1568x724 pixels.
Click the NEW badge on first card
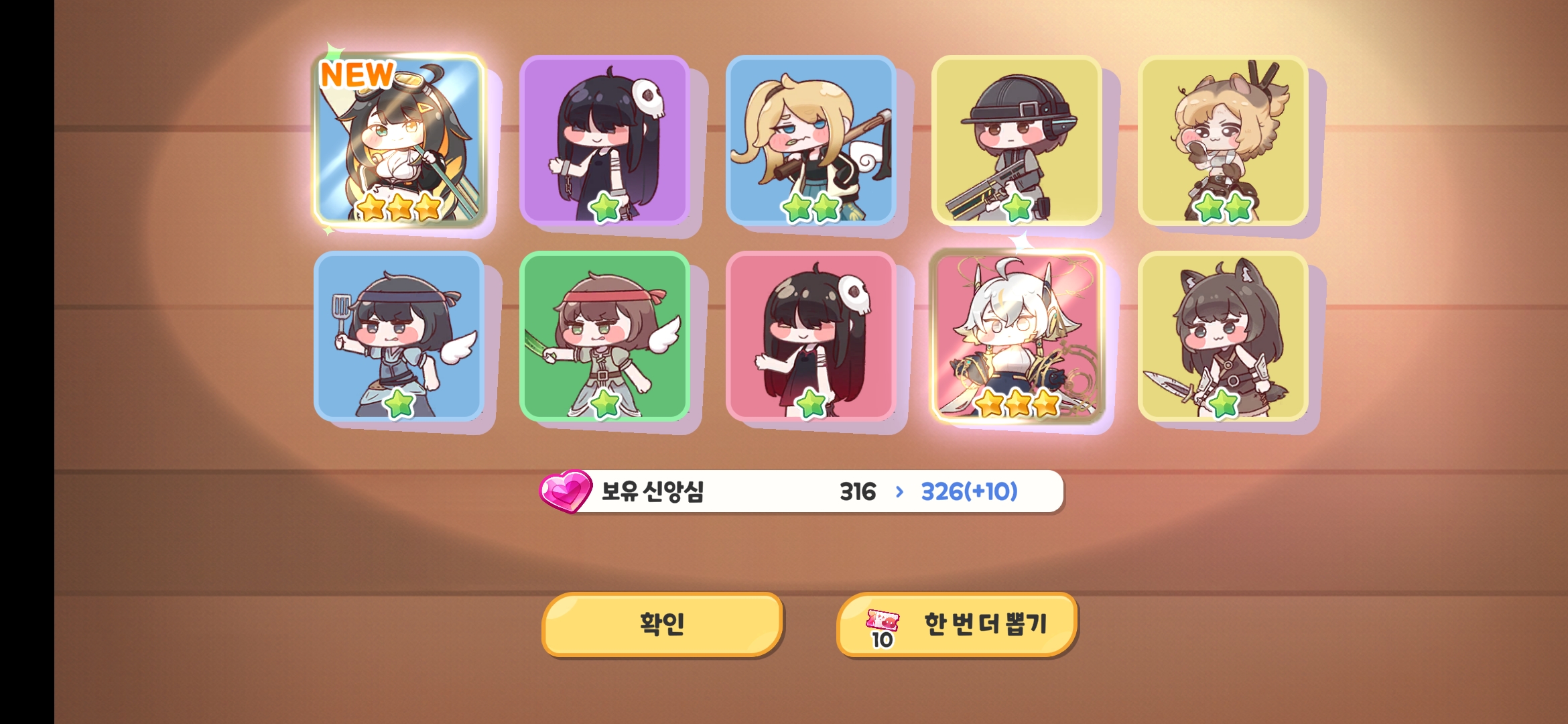[x=357, y=74]
